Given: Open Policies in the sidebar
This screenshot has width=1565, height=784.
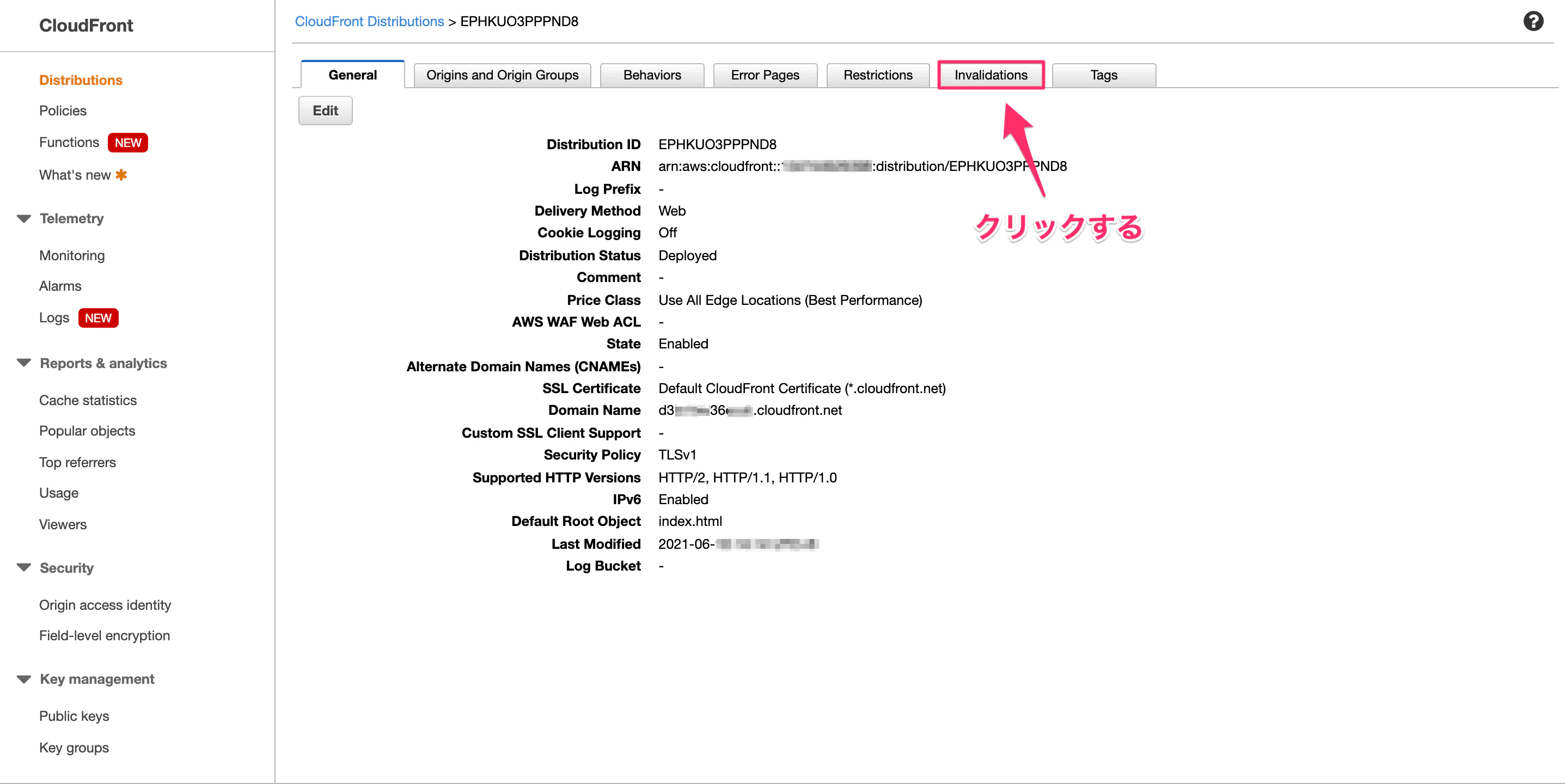Looking at the screenshot, I should coord(63,111).
